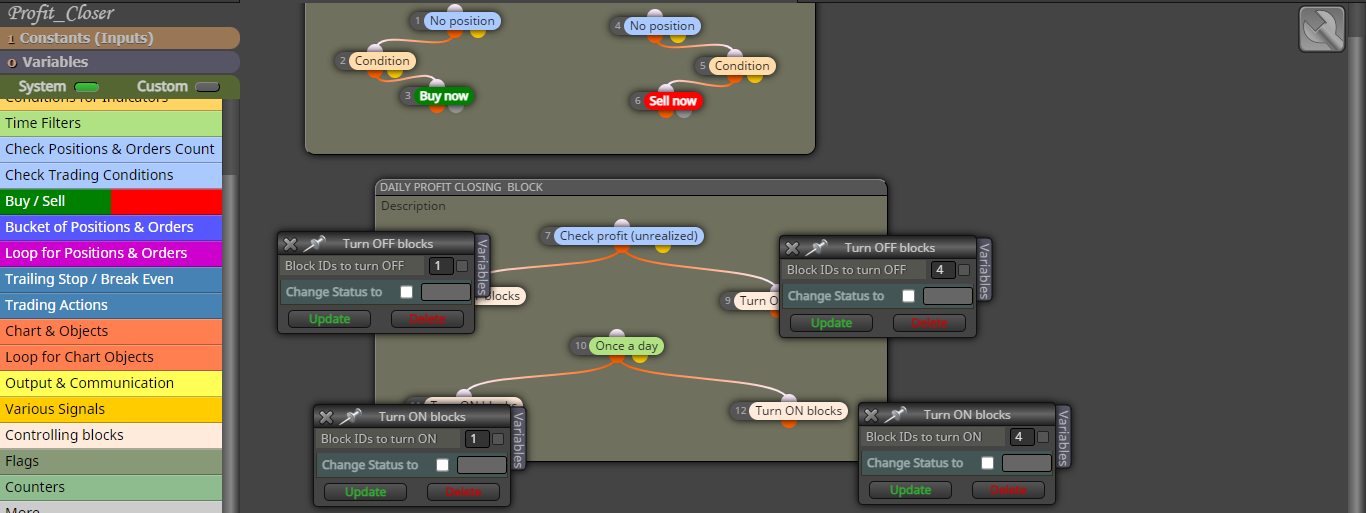Viewport: 1366px width, 513px height.
Task: Pin the Turn ON blocks panel with ID 4
Action: point(897,415)
